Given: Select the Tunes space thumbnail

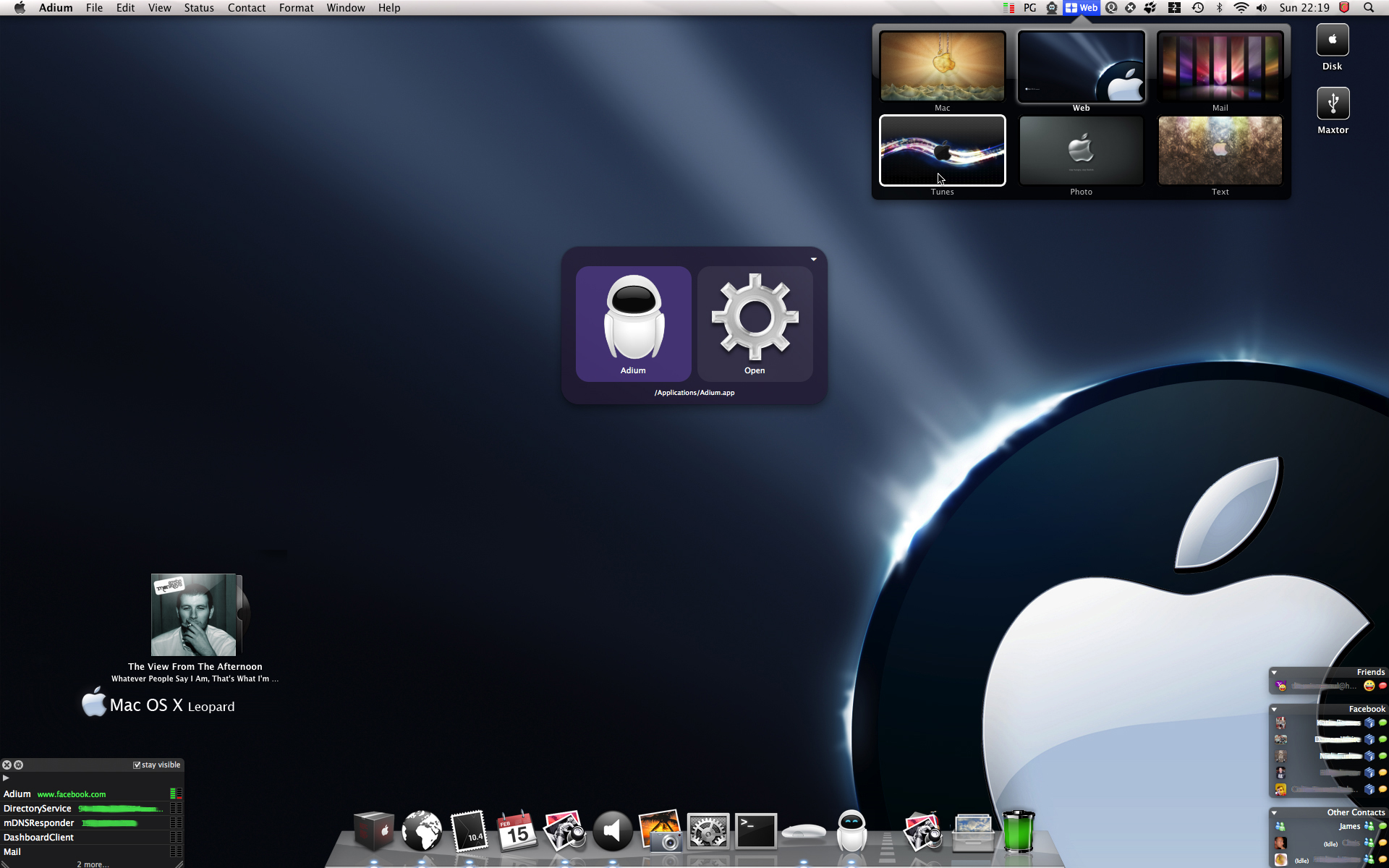Looking at the screenshot, I should click(943, 150).
